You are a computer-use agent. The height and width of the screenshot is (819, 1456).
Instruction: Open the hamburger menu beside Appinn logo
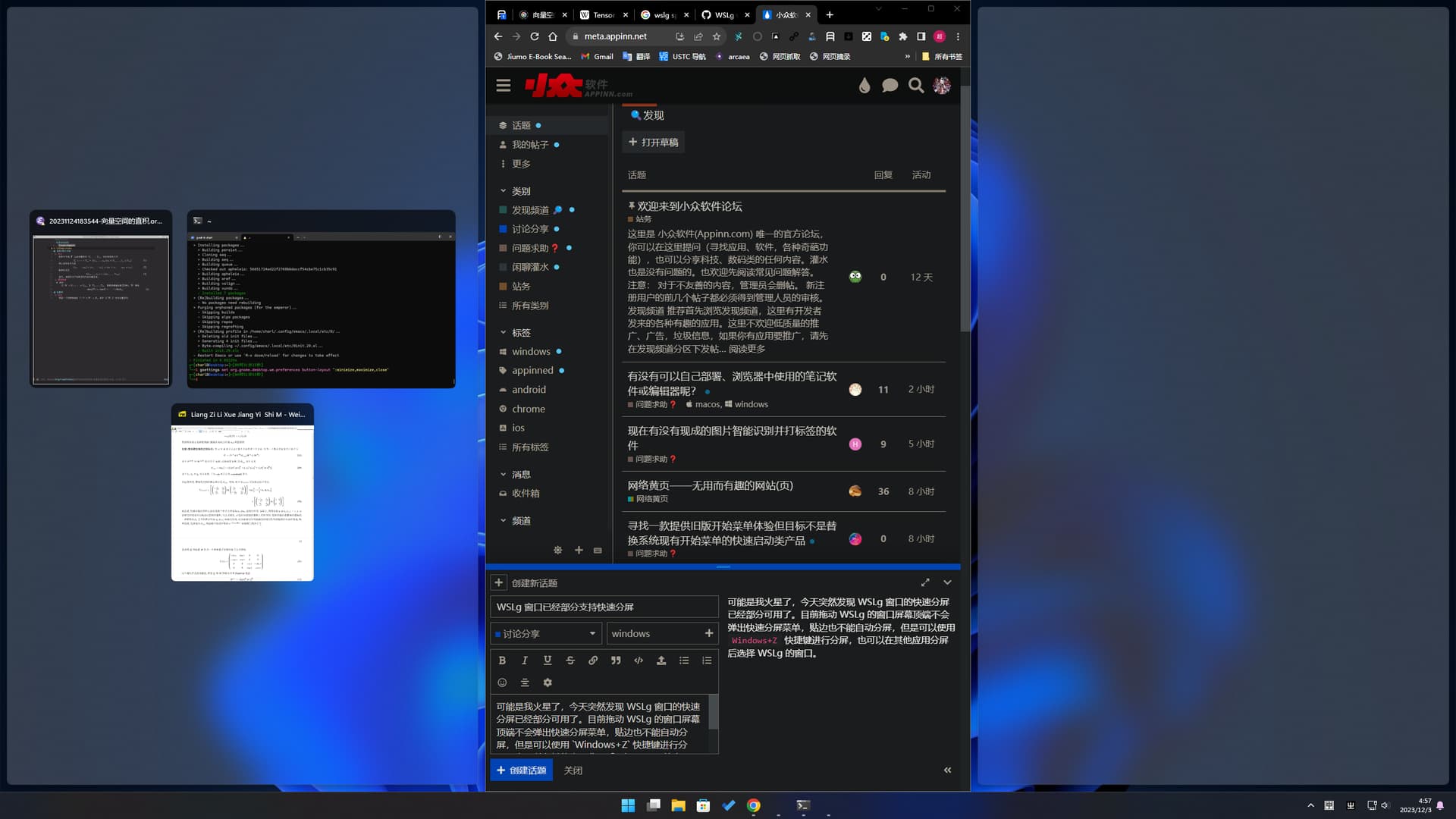coord(504,86)
